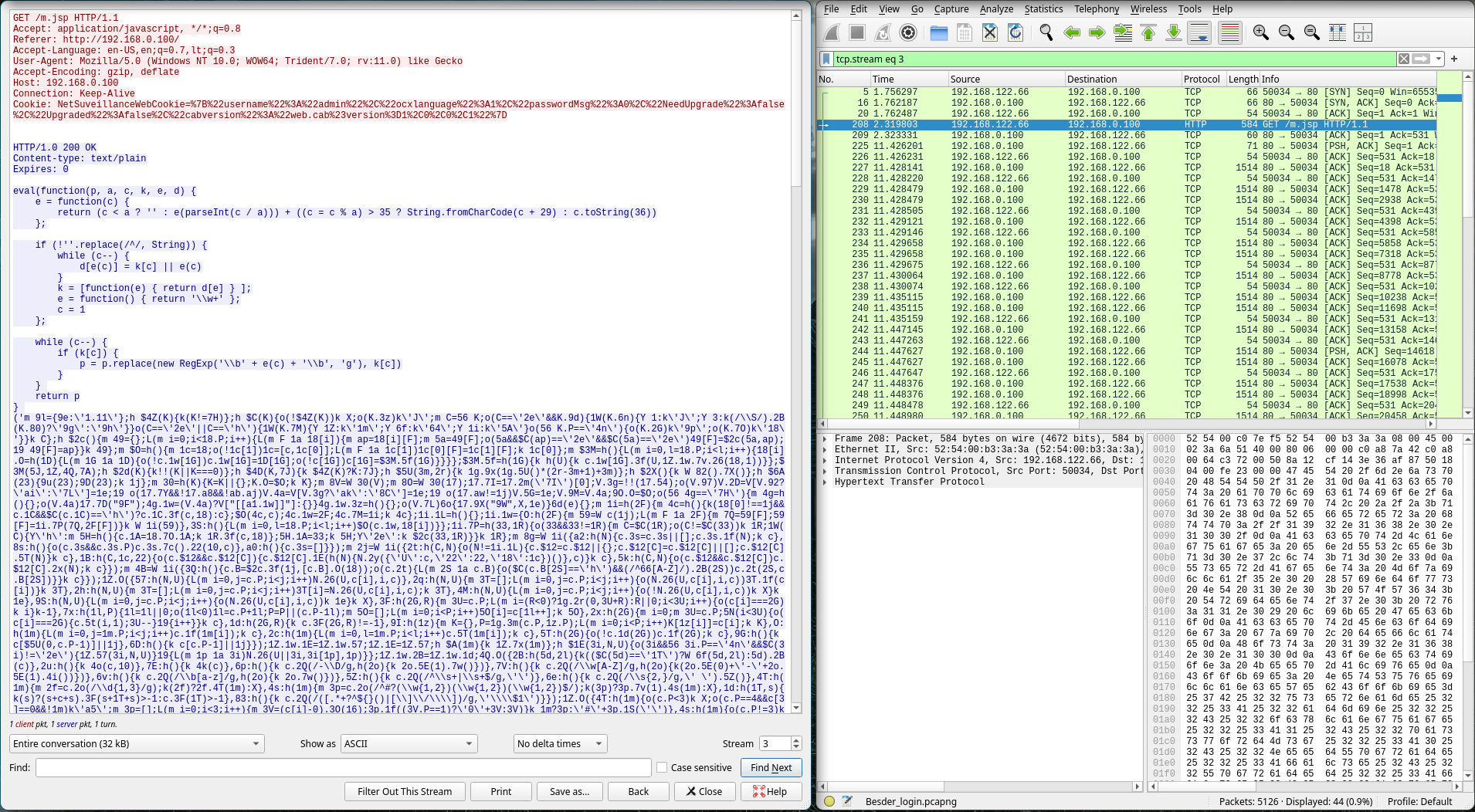This screenshot has height=812, width=1475.
Task: Click the zoom out toolbar icon
Action: 1287,32
